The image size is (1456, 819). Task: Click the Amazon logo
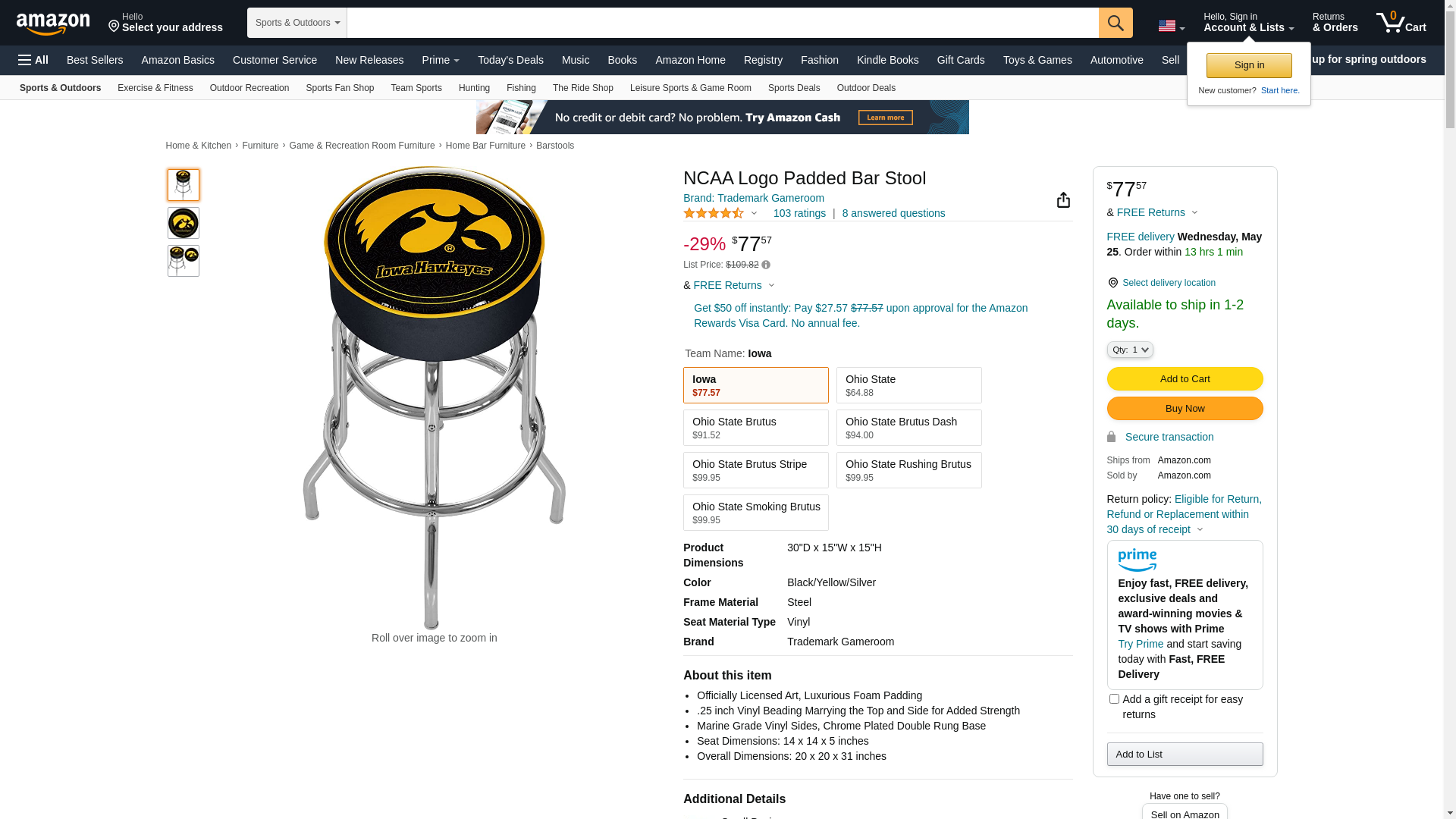click(53, 24)
